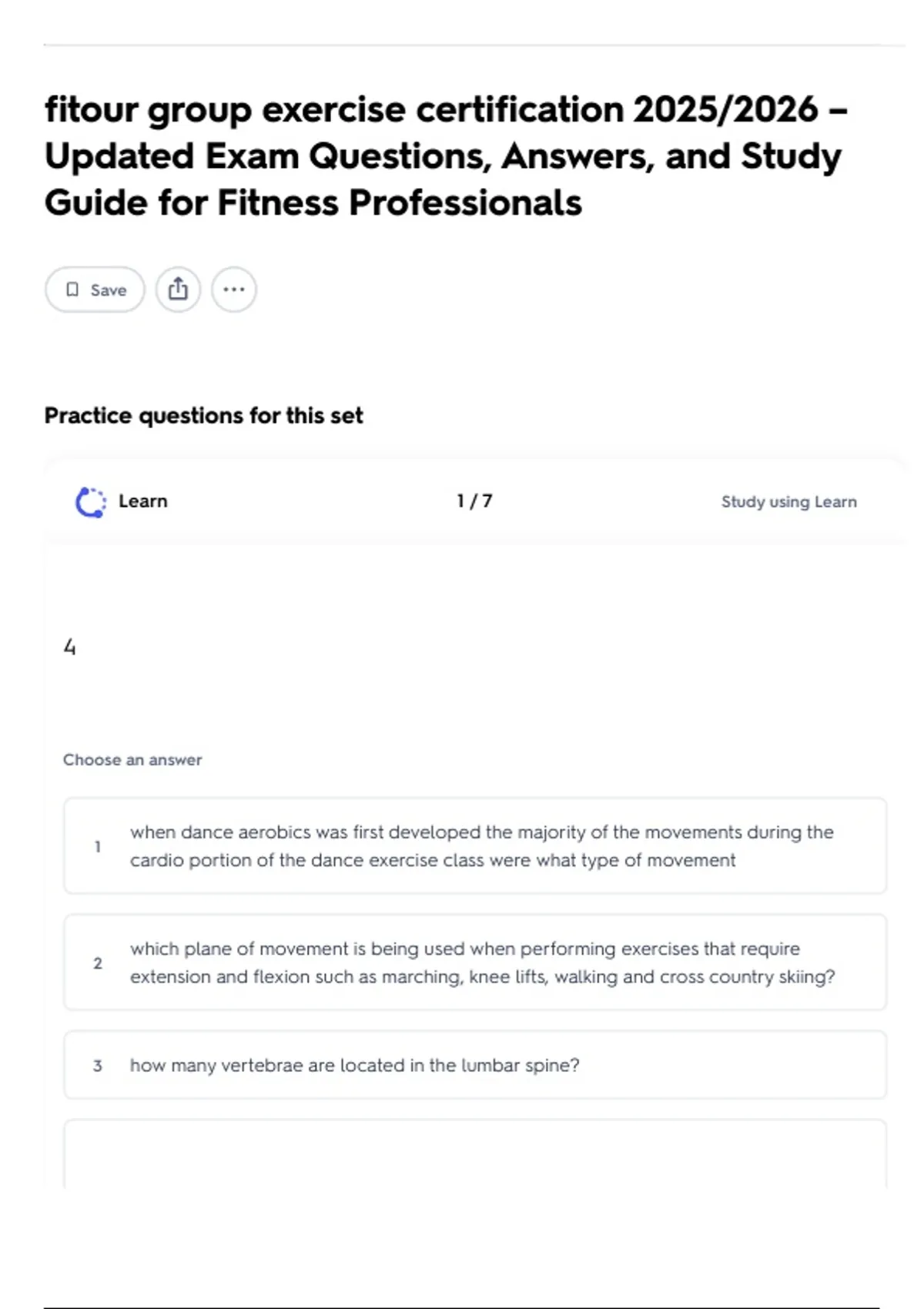Click the Choose an answer label
The height and width of the screenshot is (1309, 924).
coord(132,760)
